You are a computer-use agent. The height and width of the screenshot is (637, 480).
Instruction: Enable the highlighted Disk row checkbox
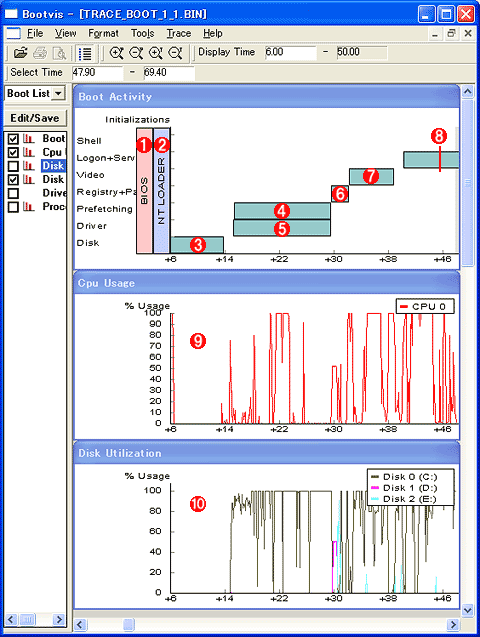[13, 166]
